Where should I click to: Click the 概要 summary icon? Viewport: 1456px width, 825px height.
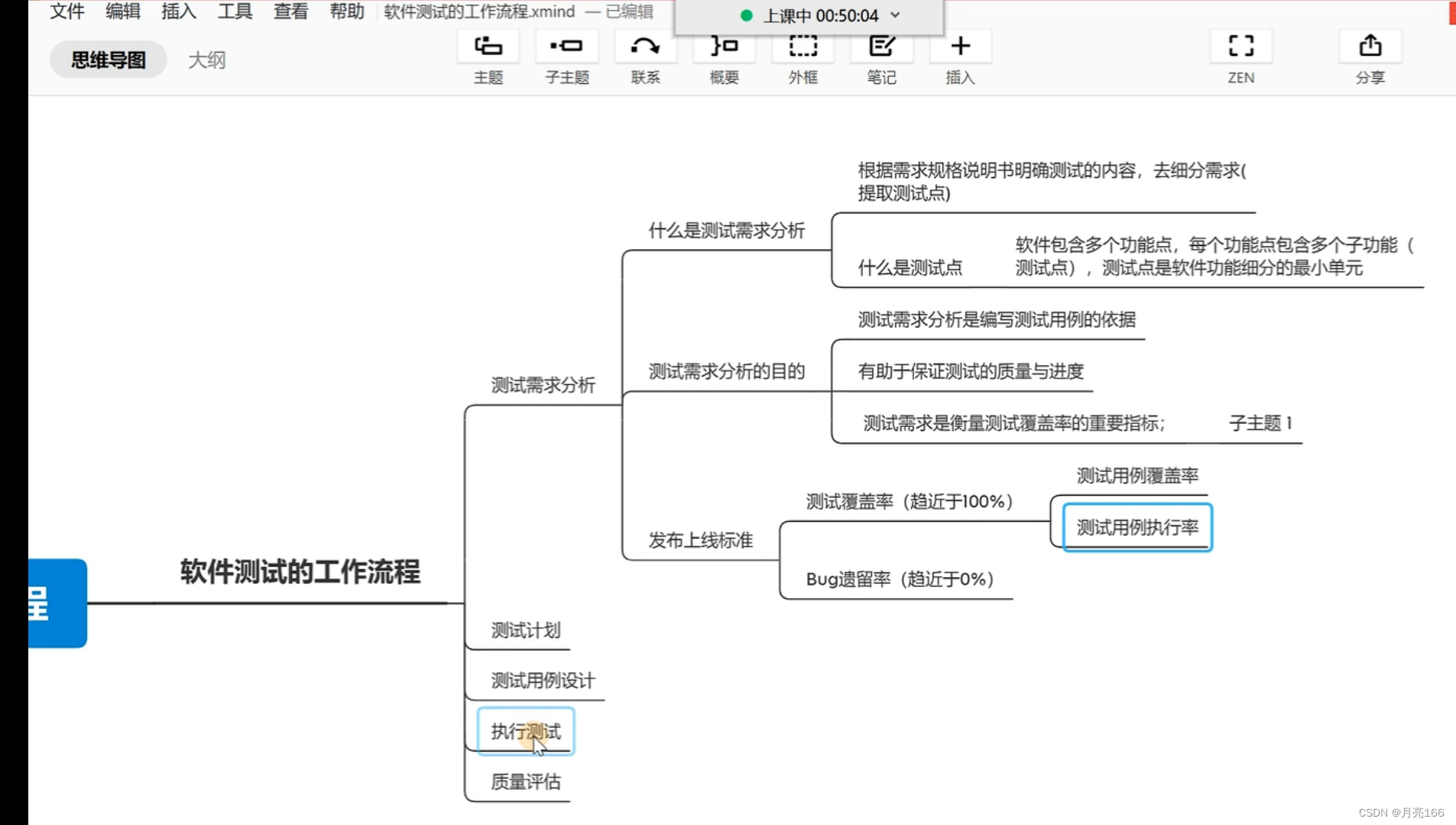tap(724, 46)
